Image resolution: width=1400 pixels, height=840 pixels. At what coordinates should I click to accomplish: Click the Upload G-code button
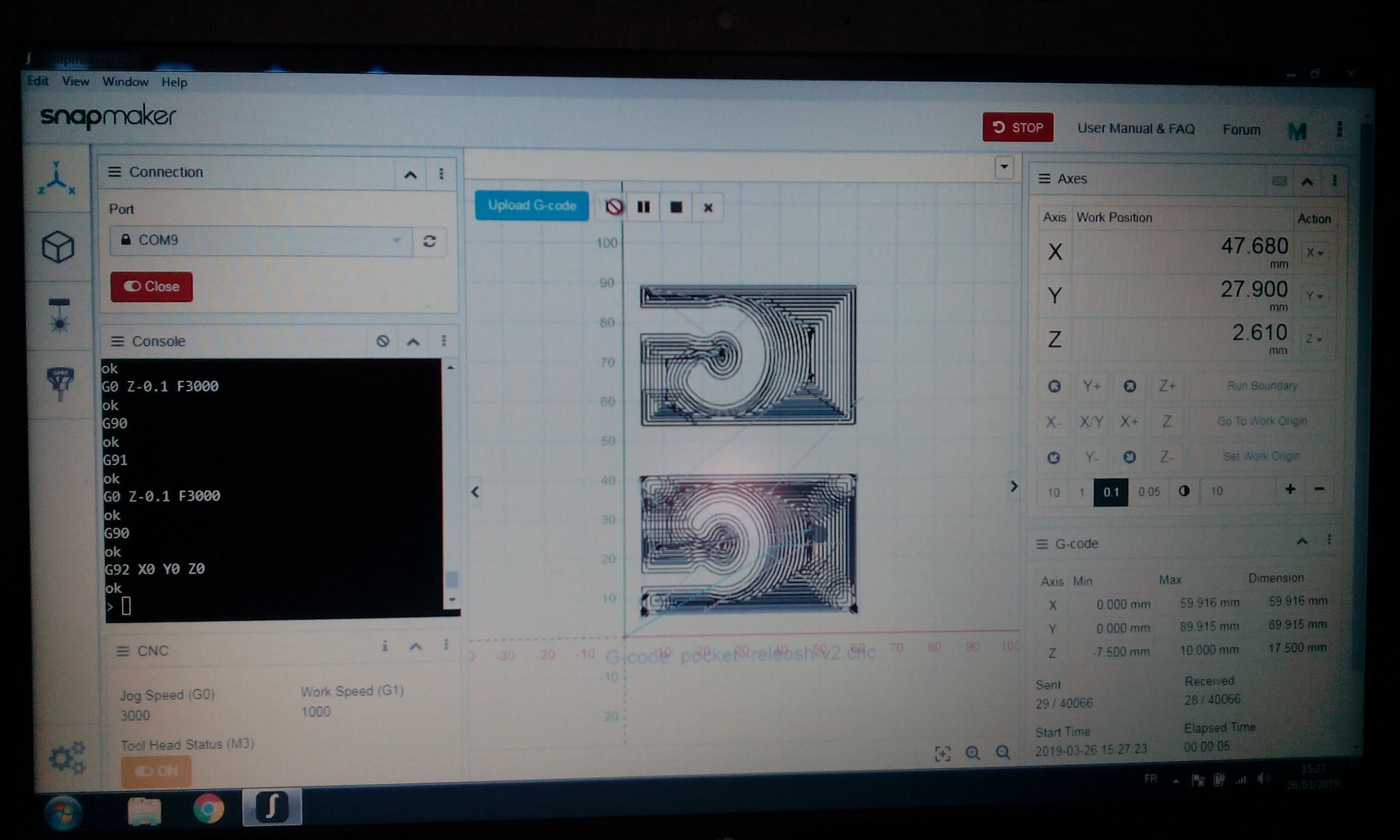tap(531, 206)
